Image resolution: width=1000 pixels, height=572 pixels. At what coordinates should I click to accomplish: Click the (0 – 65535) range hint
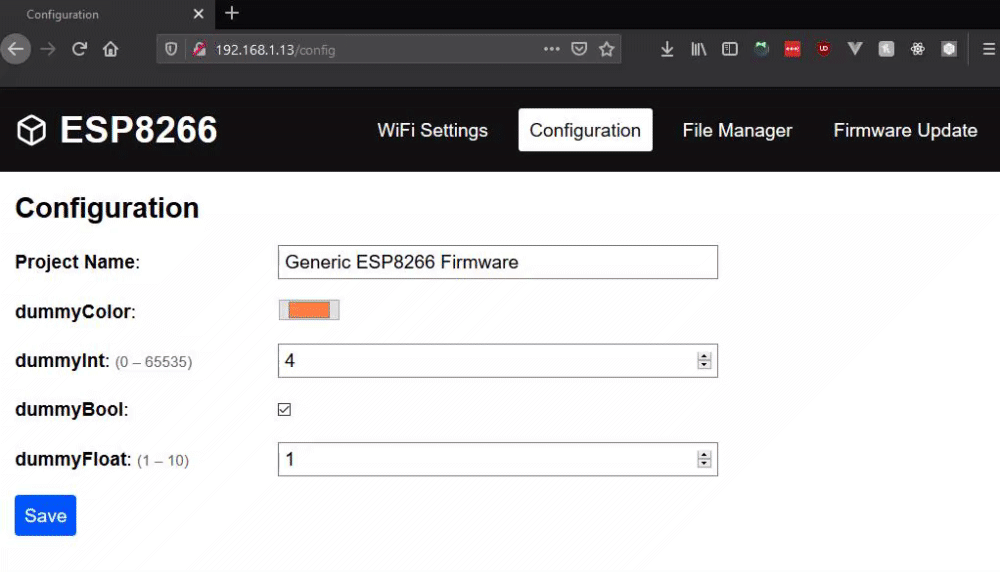(154, 362)
